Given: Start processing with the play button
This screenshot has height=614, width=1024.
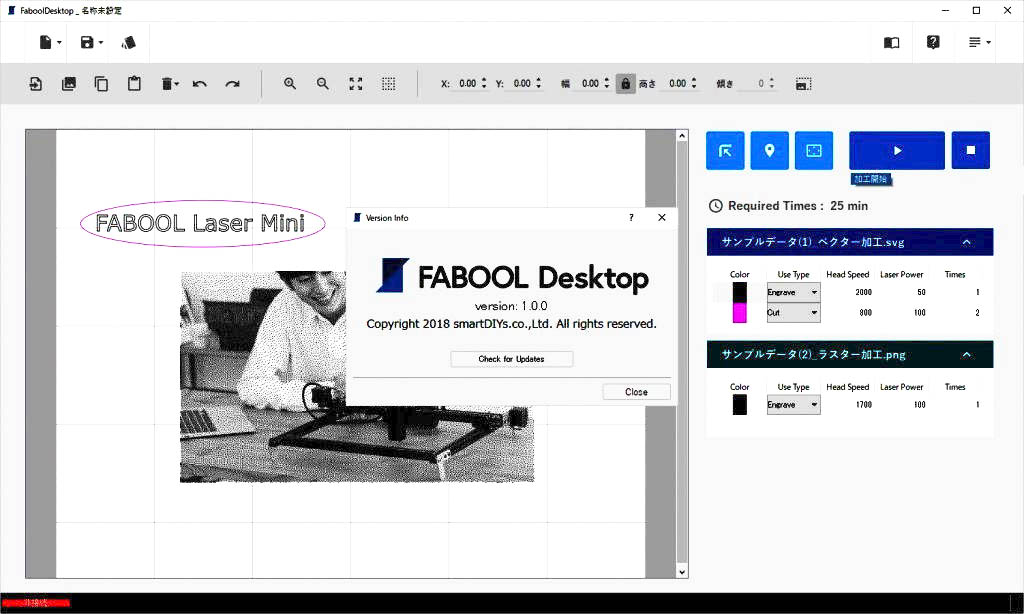Looking at the screenshot, I should point(897,151).
